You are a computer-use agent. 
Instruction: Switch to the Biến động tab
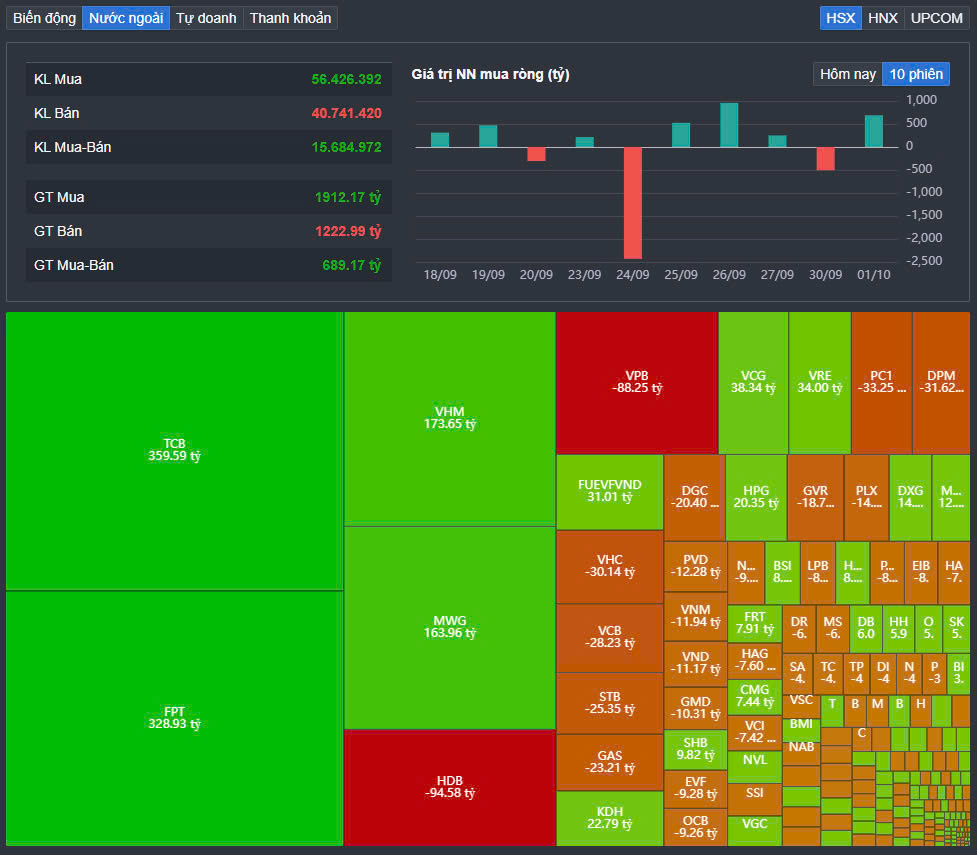[44, 18]
